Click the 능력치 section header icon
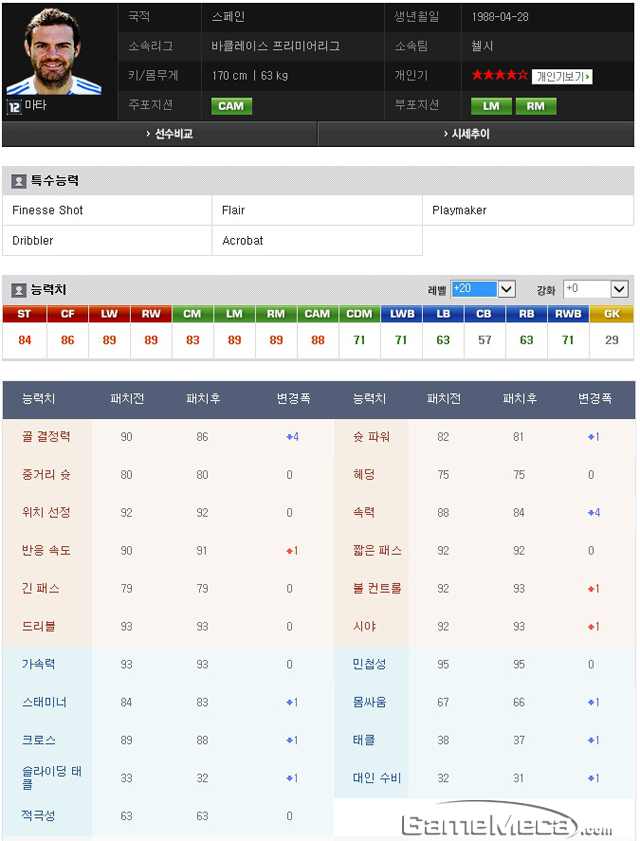The height and width of the screenshot is (841, 640). click(19, 290)
